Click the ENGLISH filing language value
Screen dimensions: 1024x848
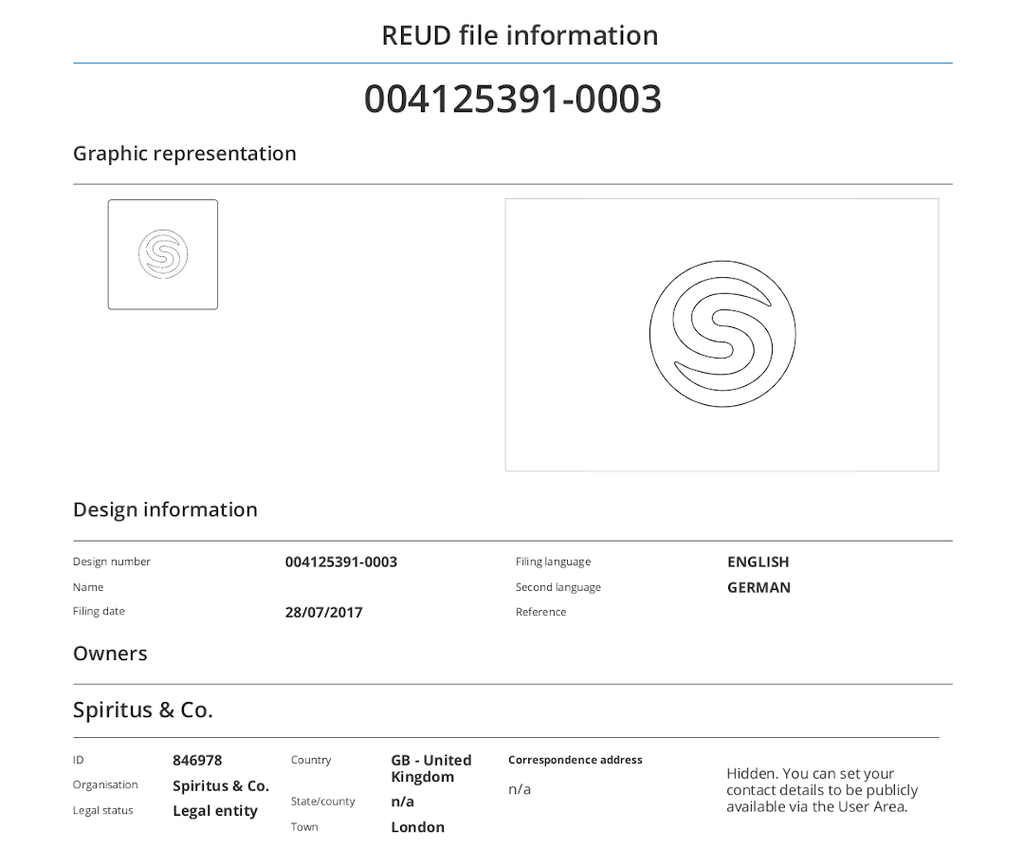758,562
